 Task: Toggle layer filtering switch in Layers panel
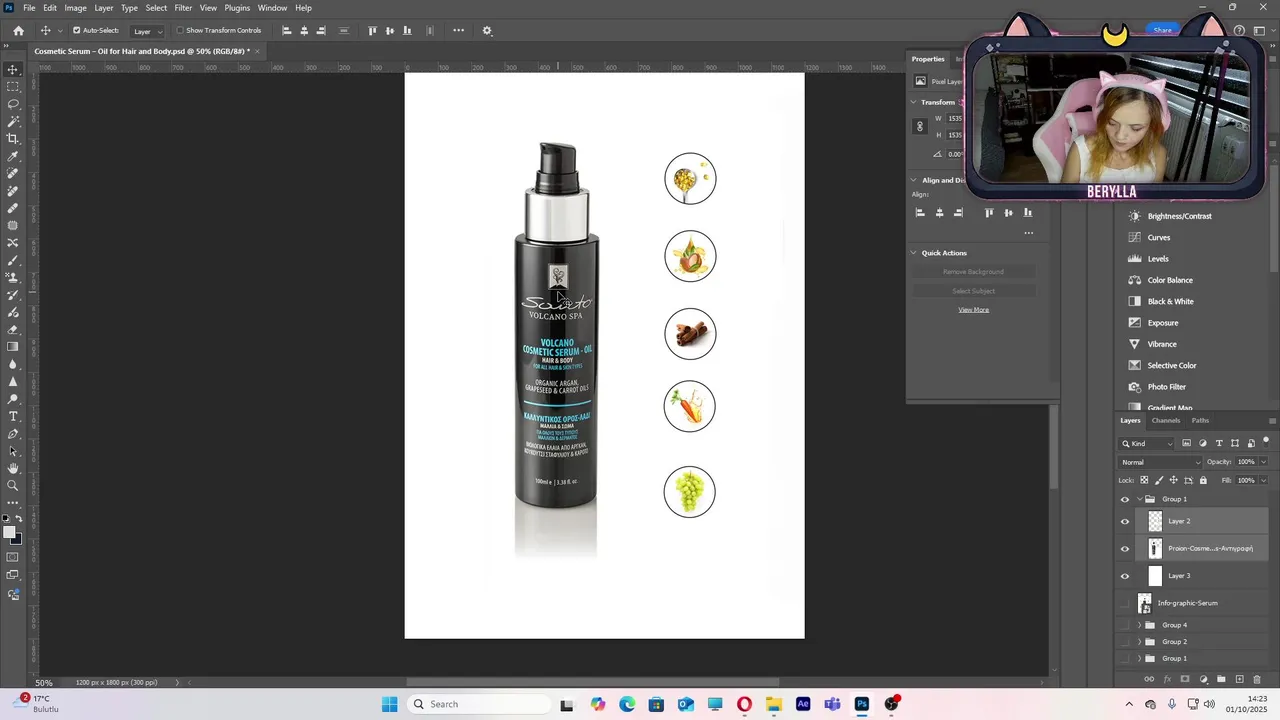click(1266, 441)
